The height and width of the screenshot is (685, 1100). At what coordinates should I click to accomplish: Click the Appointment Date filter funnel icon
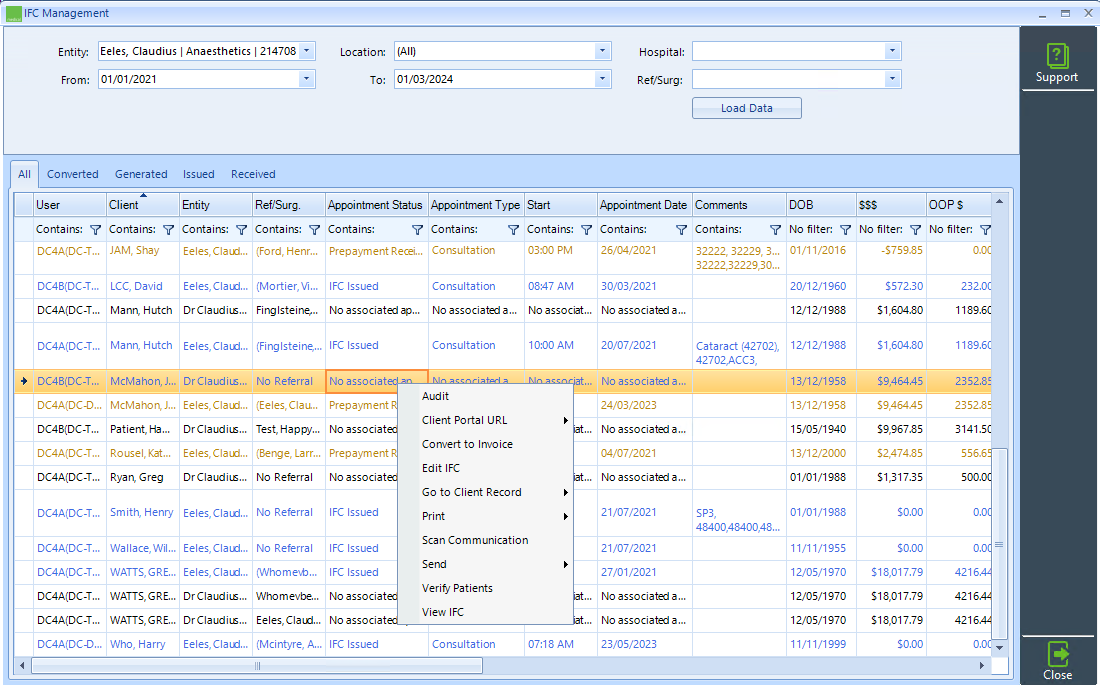(681, 230)
